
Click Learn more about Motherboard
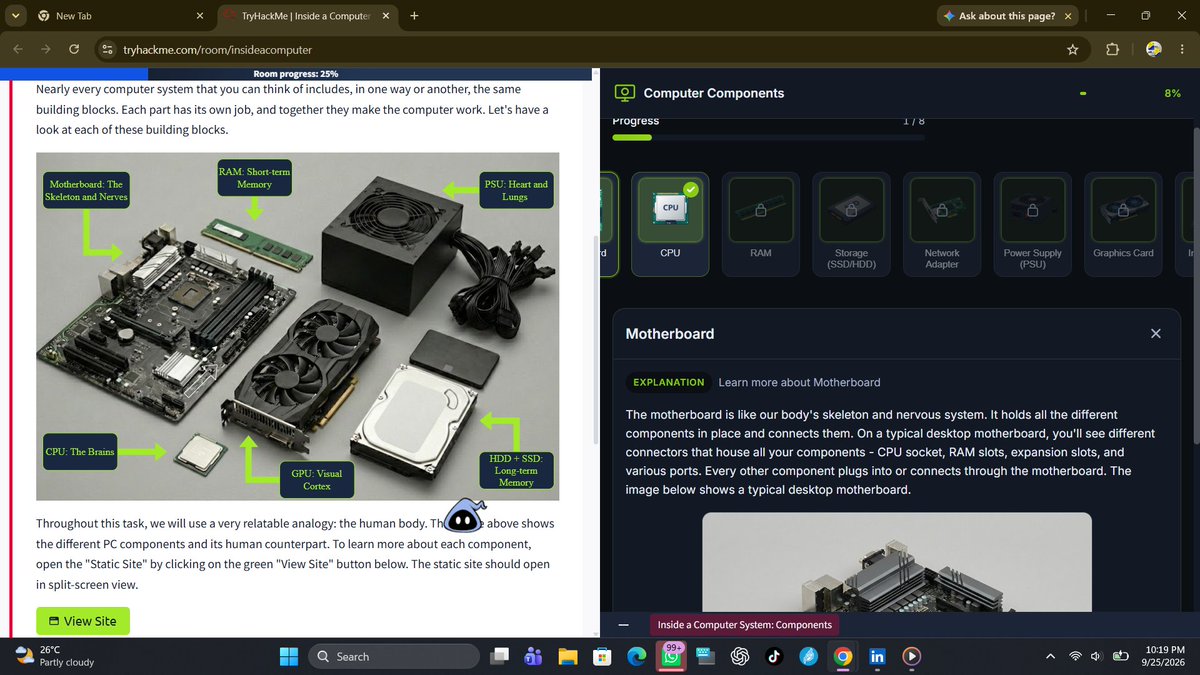tap(799, 382)
